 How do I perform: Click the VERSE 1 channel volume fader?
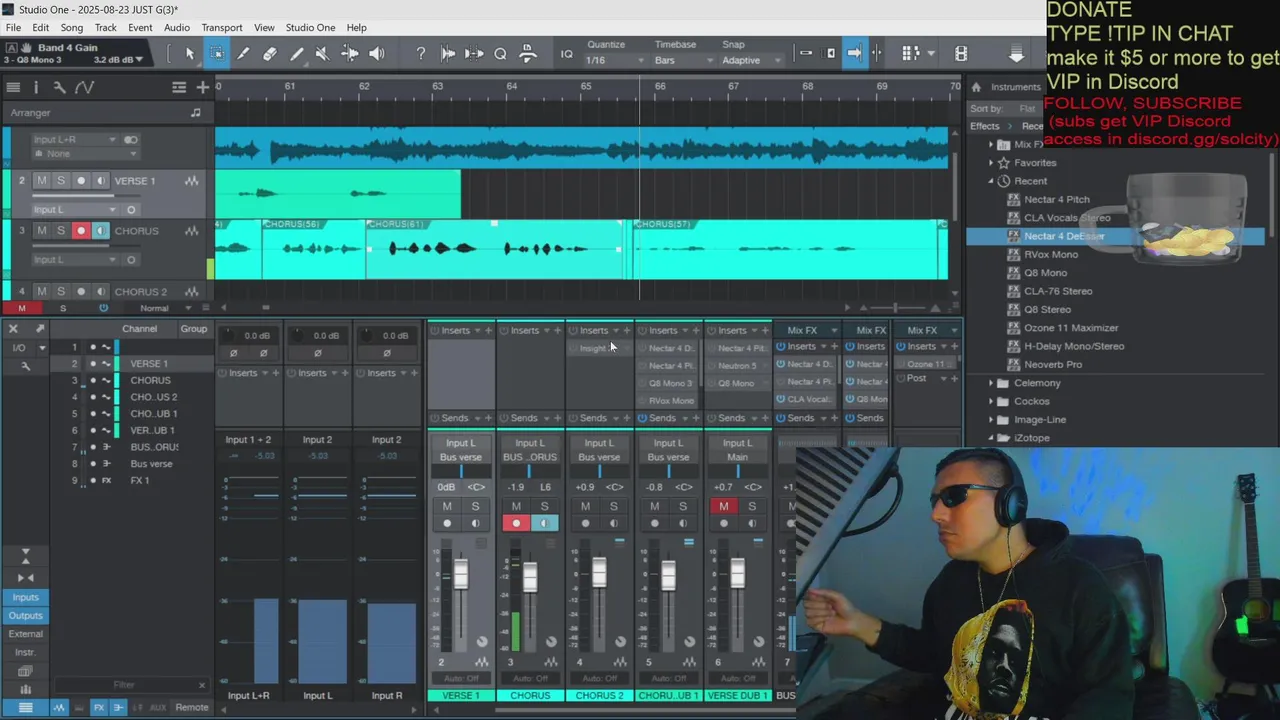(460, 574)
